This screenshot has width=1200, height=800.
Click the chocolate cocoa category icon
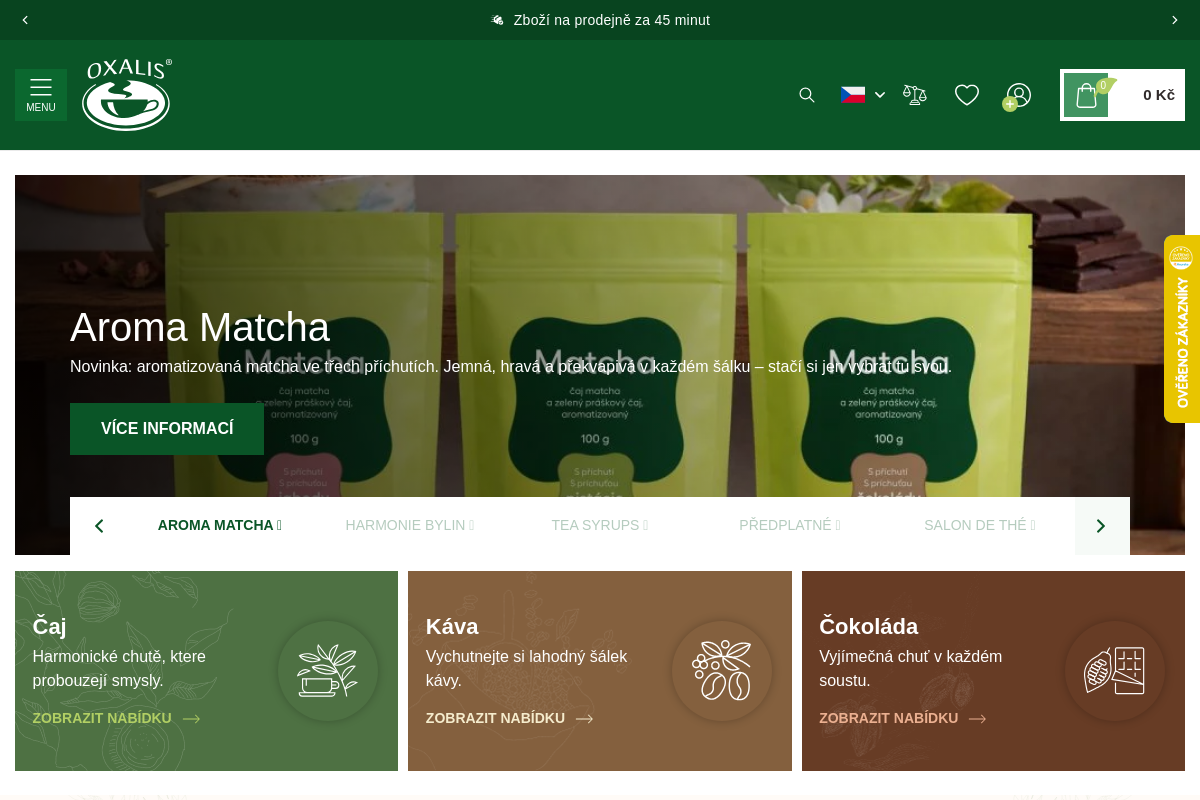point(1114,671)
